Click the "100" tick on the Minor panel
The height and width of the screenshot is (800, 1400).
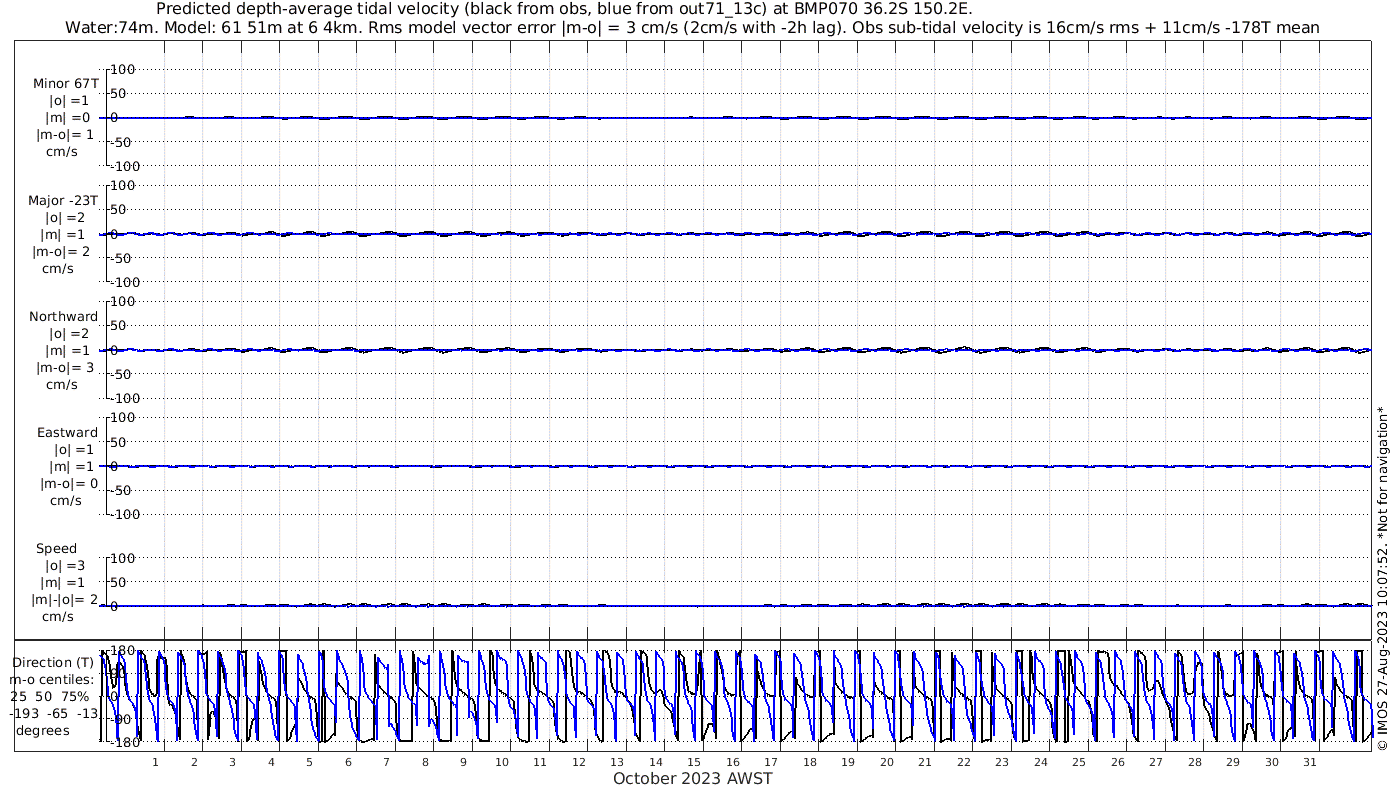pos(122,70)
